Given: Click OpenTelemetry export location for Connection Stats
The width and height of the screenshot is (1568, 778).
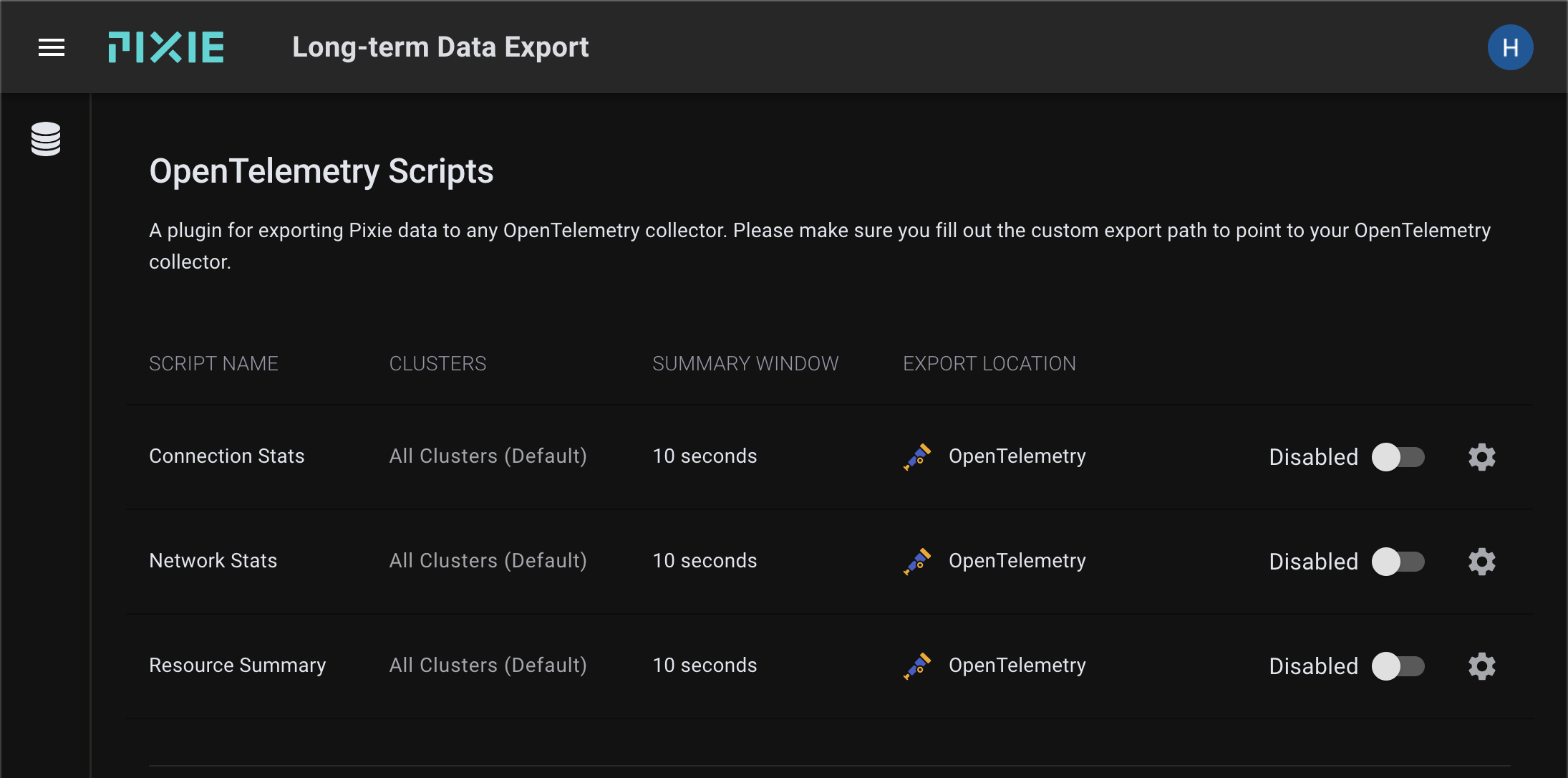Looking at the screenshot, I should coord(1017,456).
